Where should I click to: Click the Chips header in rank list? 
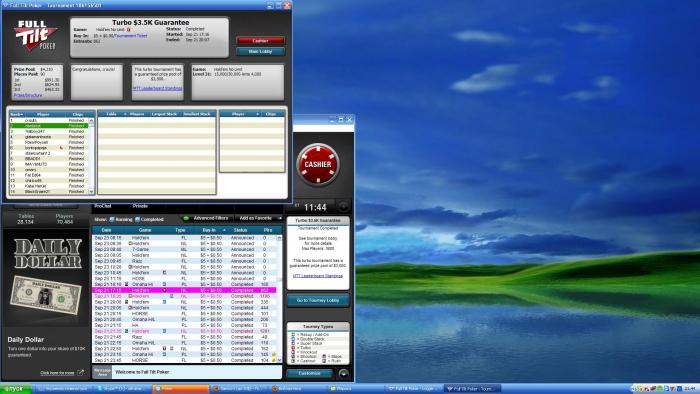[x=78, y=115]
